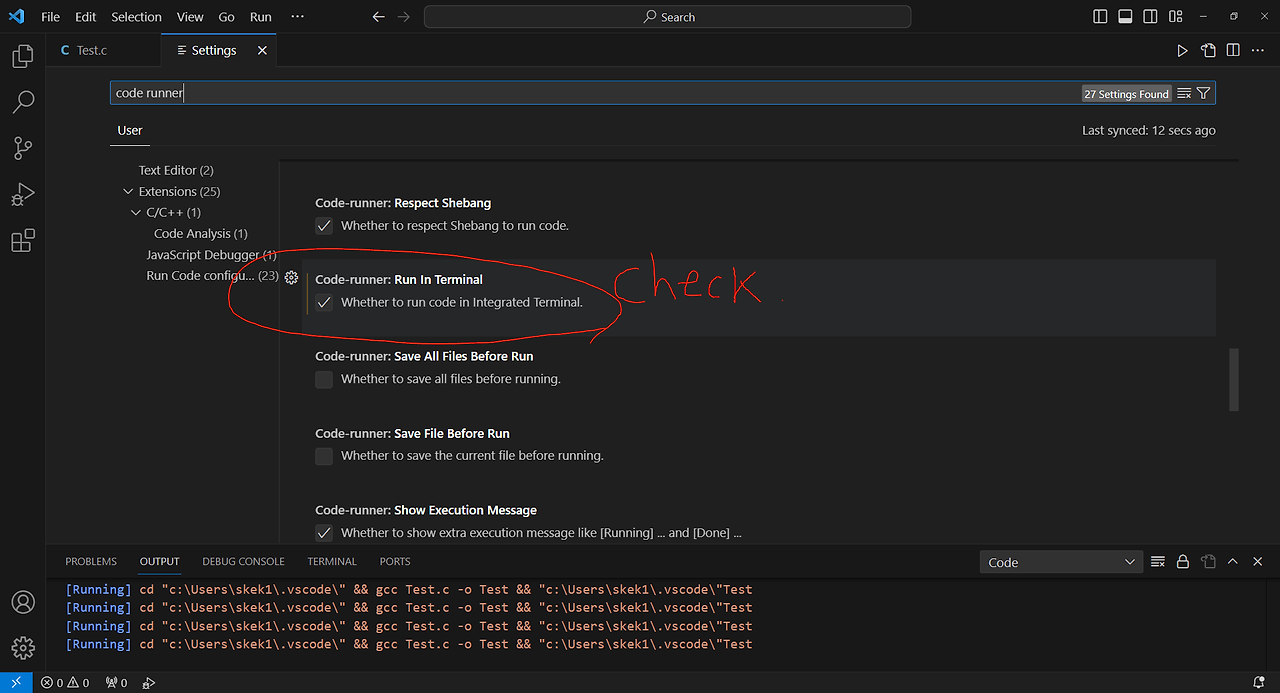This screenshot has height=693, width=1280.
Task: Open the Go menu
Action: 227,17
